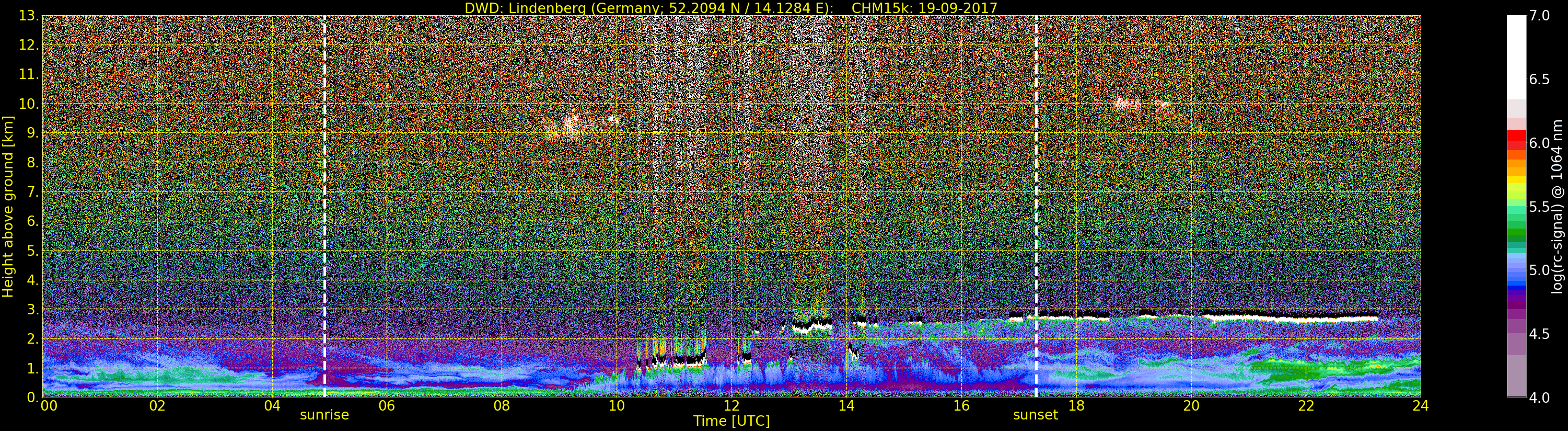1568x431 pixels.
Task: Click the time axis tick label '02'
Action: click(x=157, y=406)
